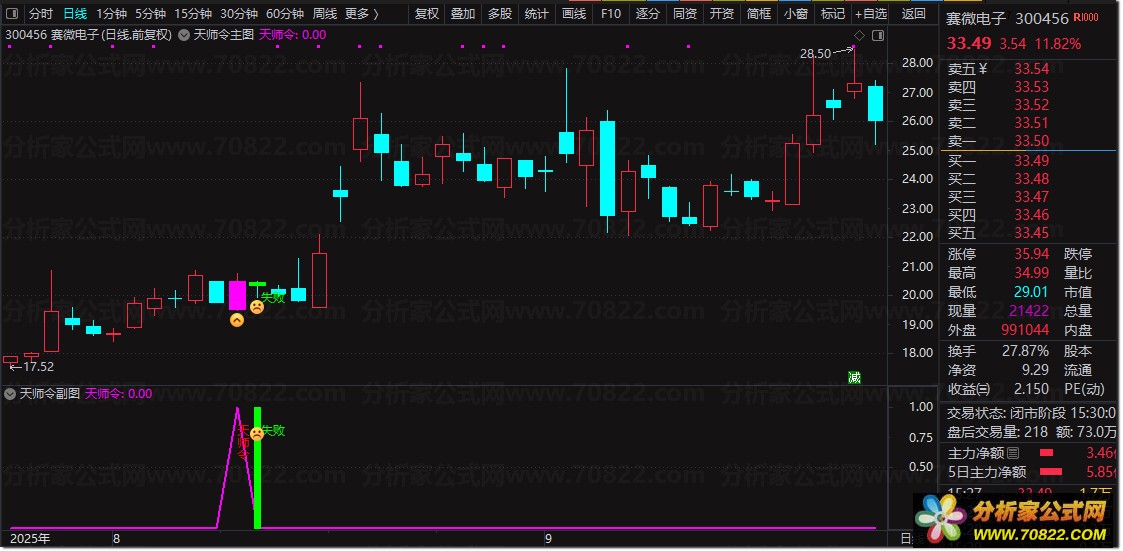1123x551 pixels.
Task: Click the 卖五 price 33.54
Action: [1032, 69]
